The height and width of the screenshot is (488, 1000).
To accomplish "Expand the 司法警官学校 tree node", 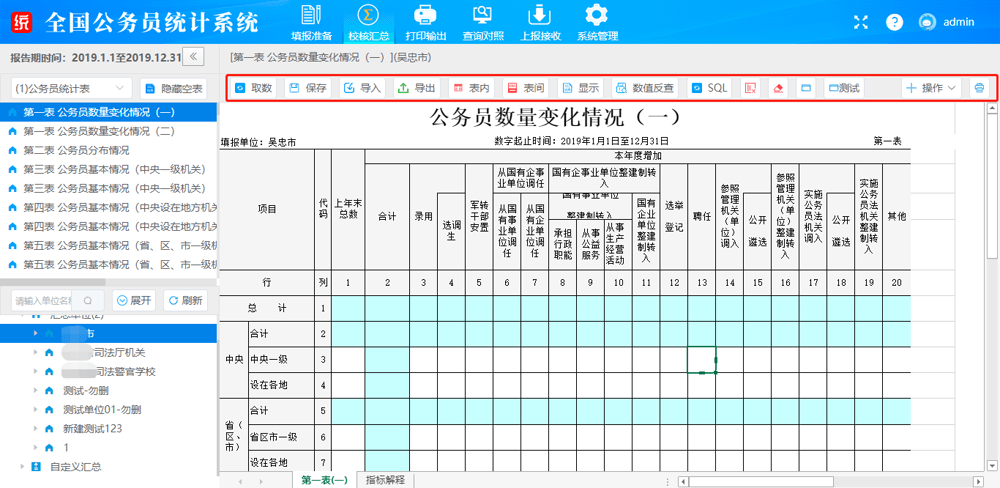I will (35, 371).
